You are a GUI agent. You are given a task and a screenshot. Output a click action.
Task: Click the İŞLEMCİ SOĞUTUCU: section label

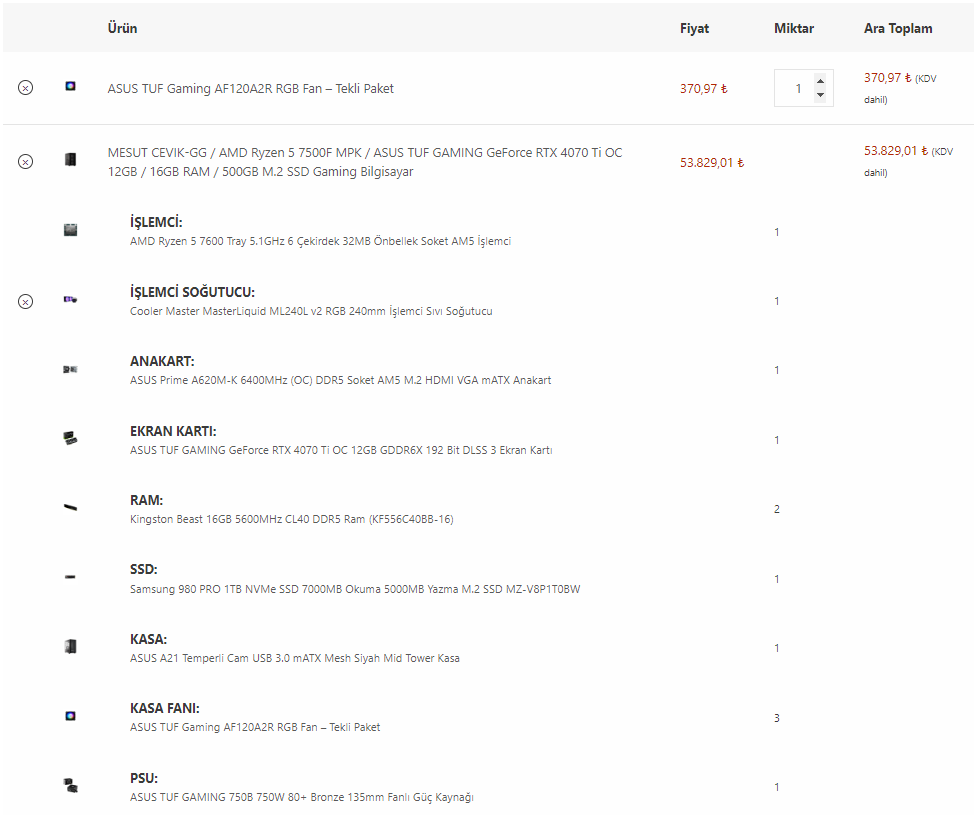click(x=192, y=292)
